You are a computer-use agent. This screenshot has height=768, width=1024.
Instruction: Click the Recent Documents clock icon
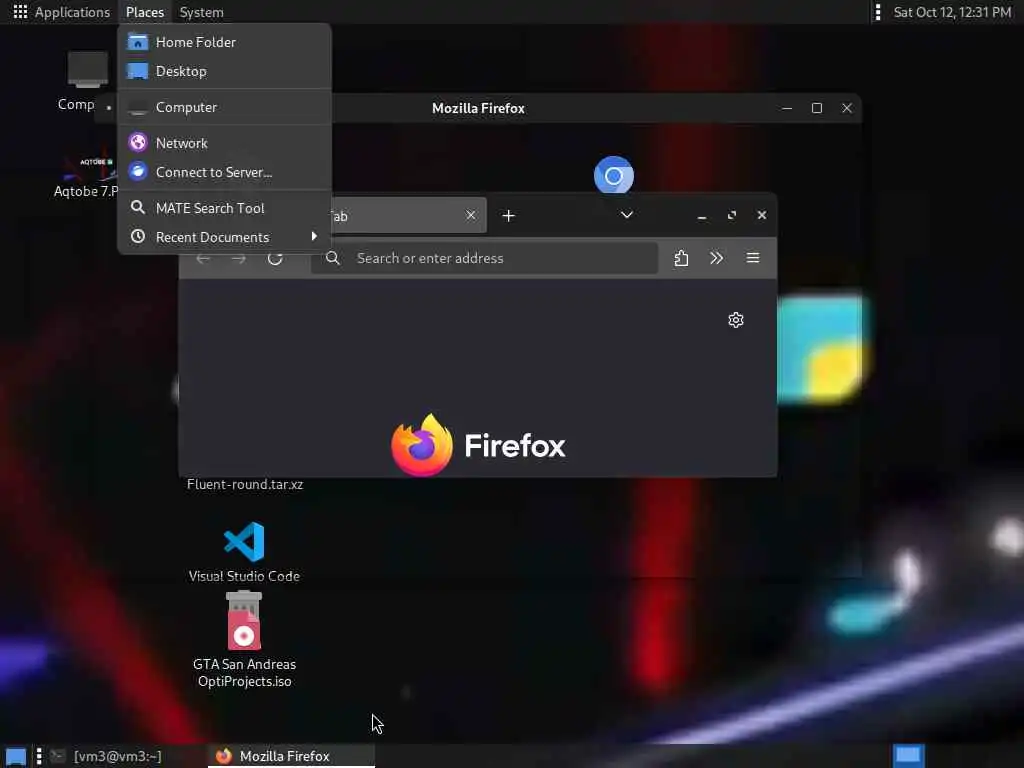[x=138, y=236]
